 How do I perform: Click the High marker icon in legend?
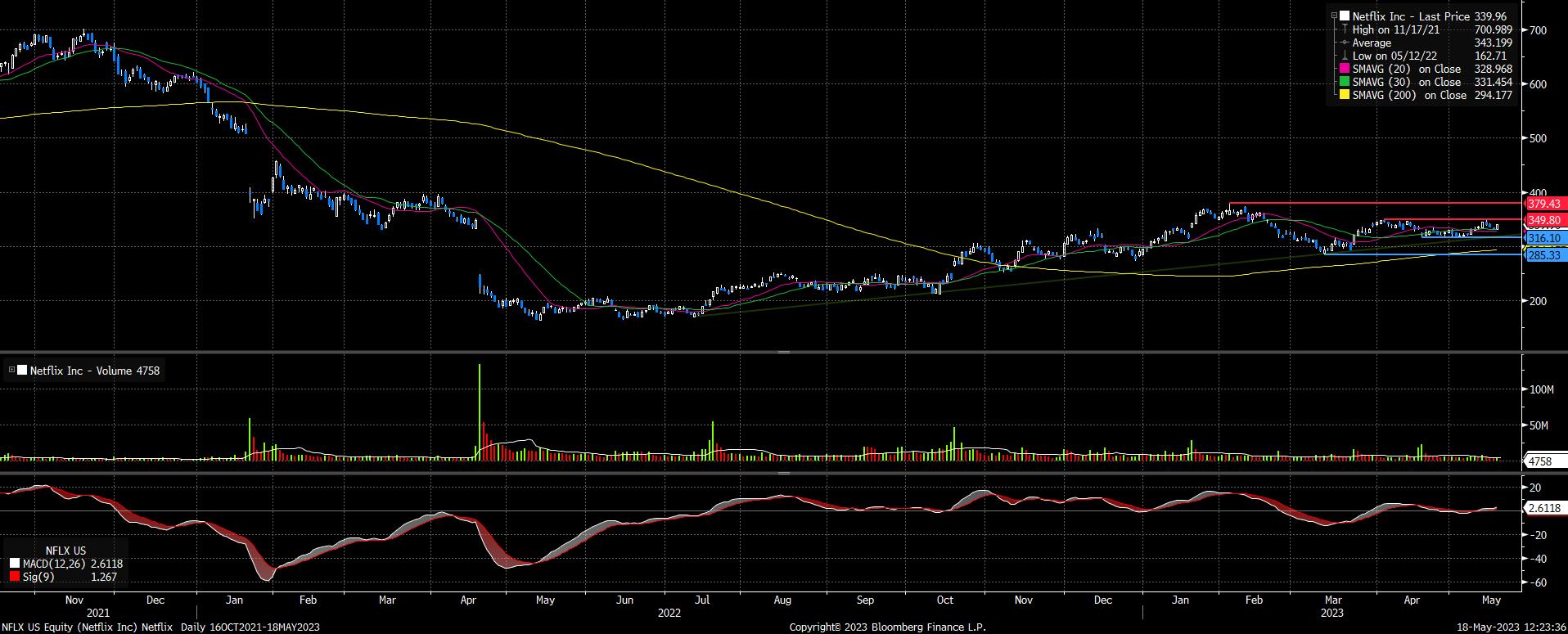click(1345, 29)
